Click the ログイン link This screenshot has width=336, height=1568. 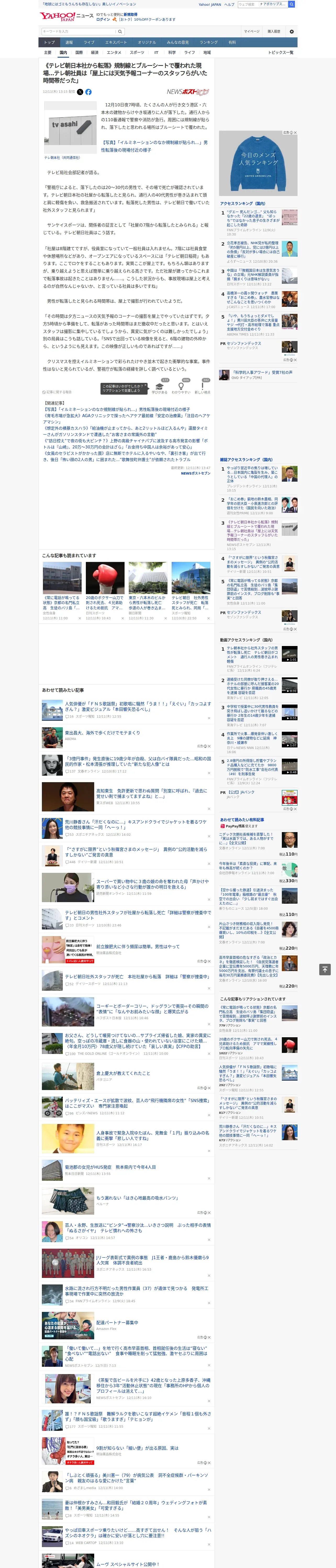pos(103,20)
